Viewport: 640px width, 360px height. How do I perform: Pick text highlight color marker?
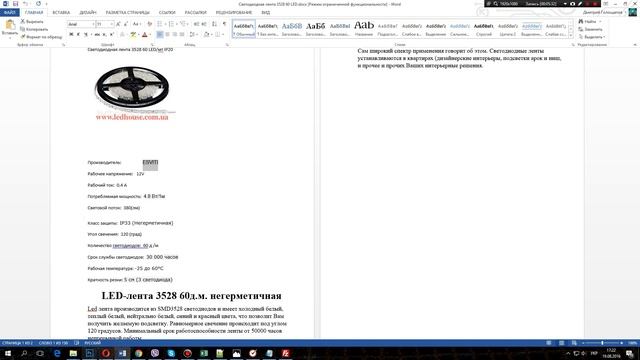(x=133, y=35)
